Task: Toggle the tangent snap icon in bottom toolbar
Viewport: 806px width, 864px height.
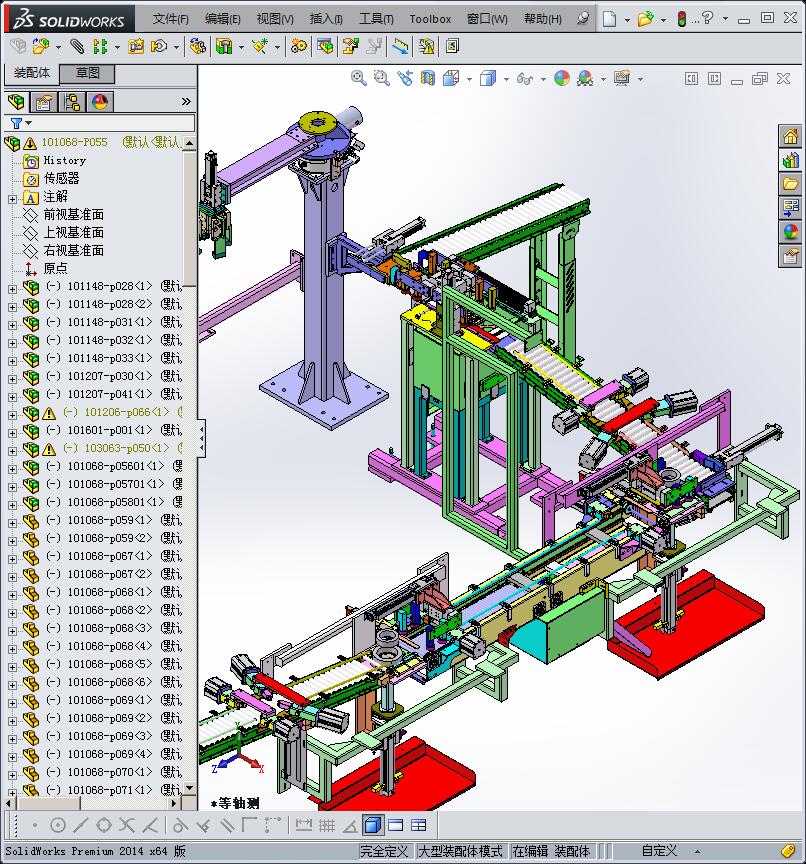Action: 180,825
